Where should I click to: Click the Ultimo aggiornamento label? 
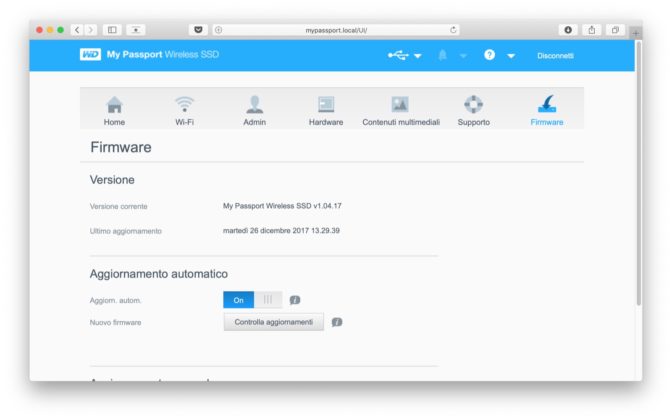click(x=126, y=231)
